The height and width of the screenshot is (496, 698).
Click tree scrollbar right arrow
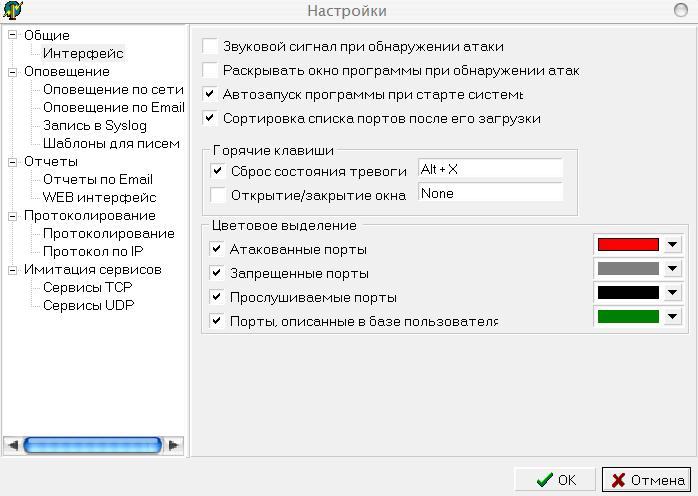tap(174, 445)
